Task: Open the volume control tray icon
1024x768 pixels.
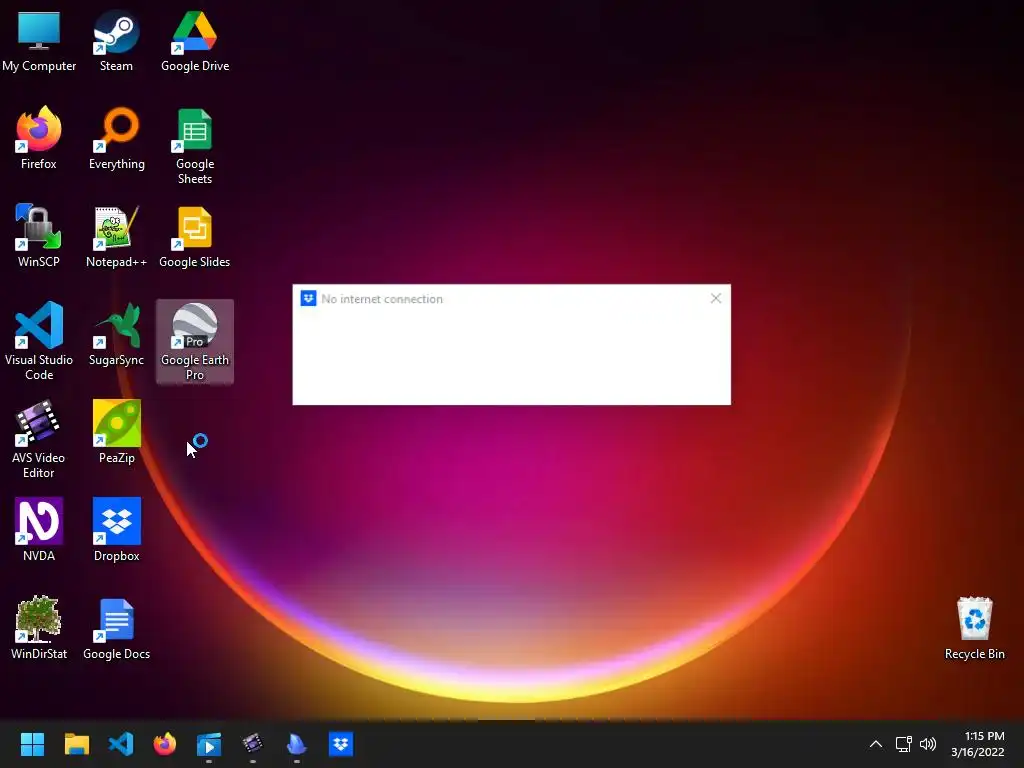Action: click(x=928, y=744)
